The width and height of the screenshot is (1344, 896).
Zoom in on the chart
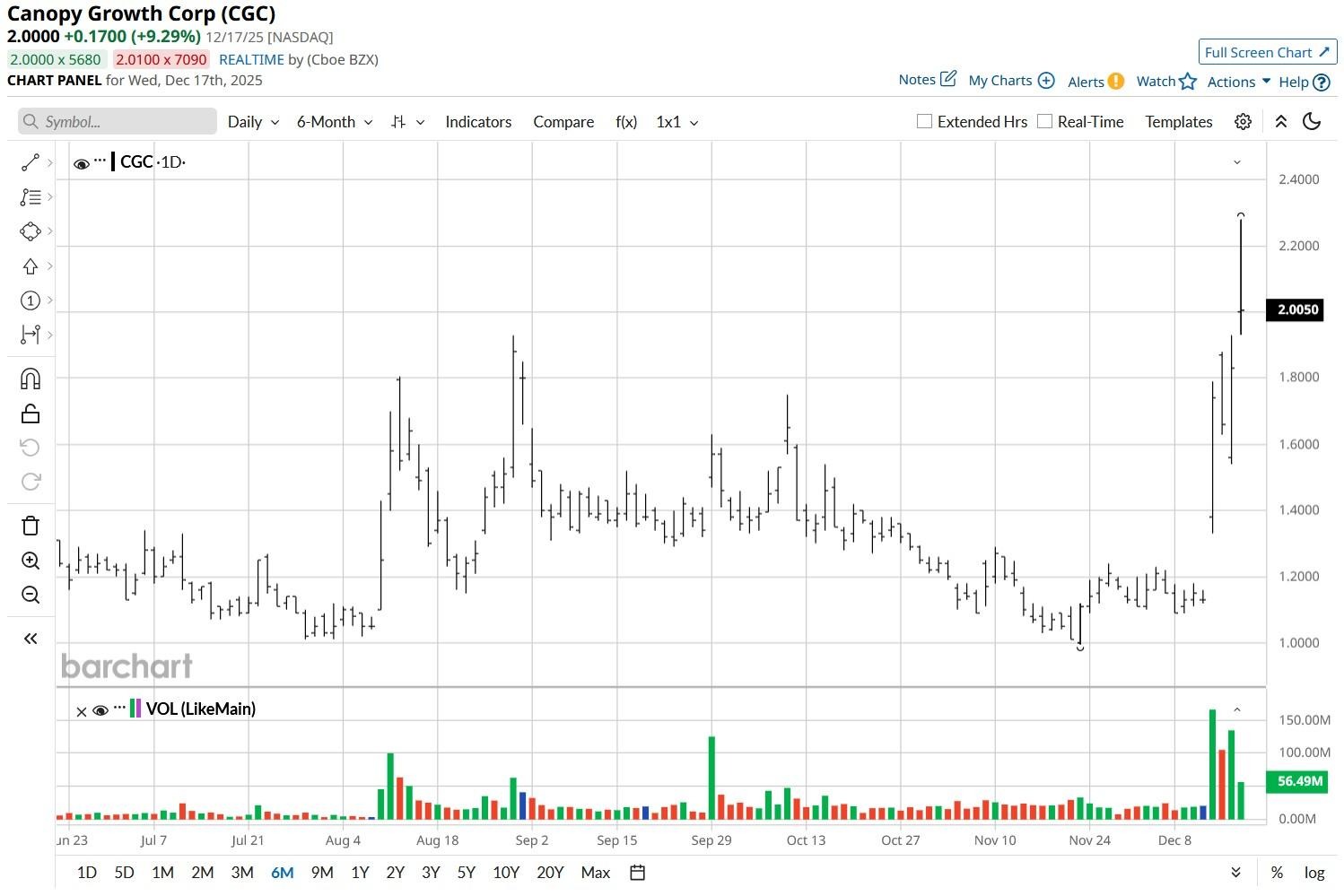[x=31, y=561]
